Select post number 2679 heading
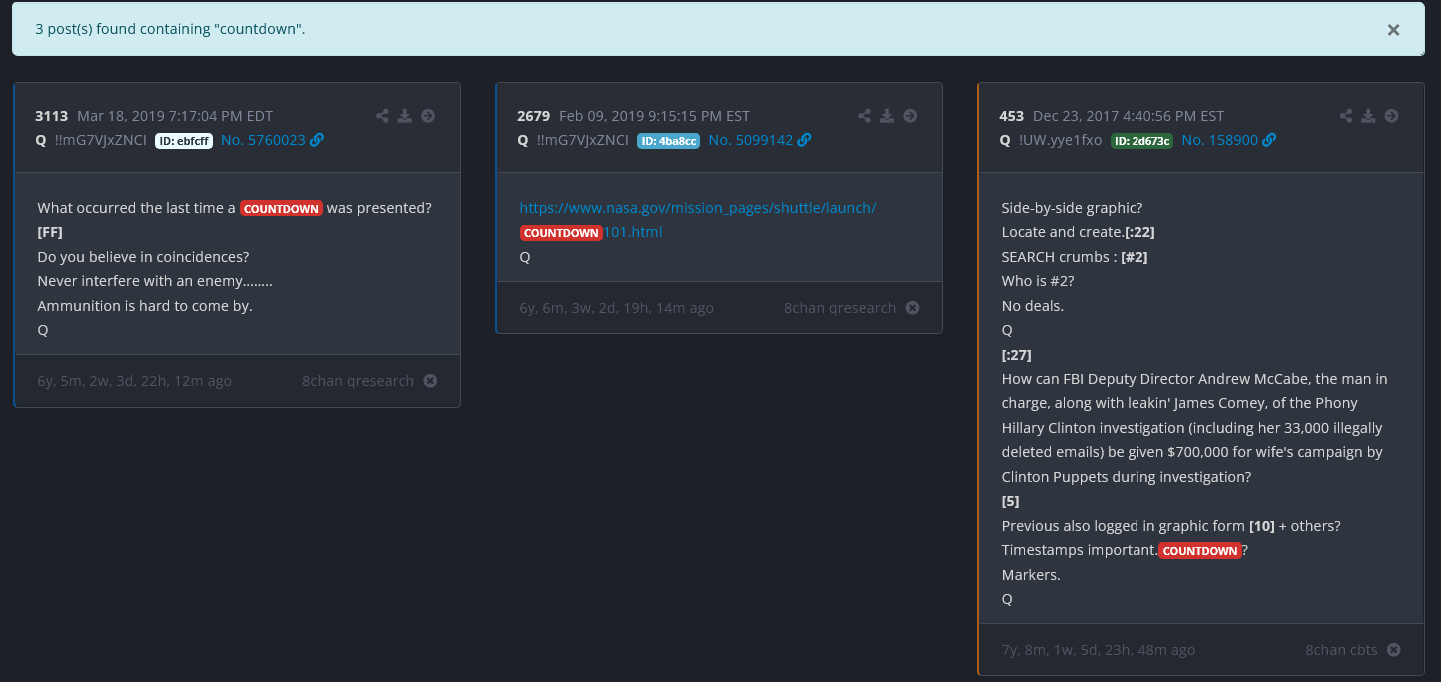 (x=534, y=116)
